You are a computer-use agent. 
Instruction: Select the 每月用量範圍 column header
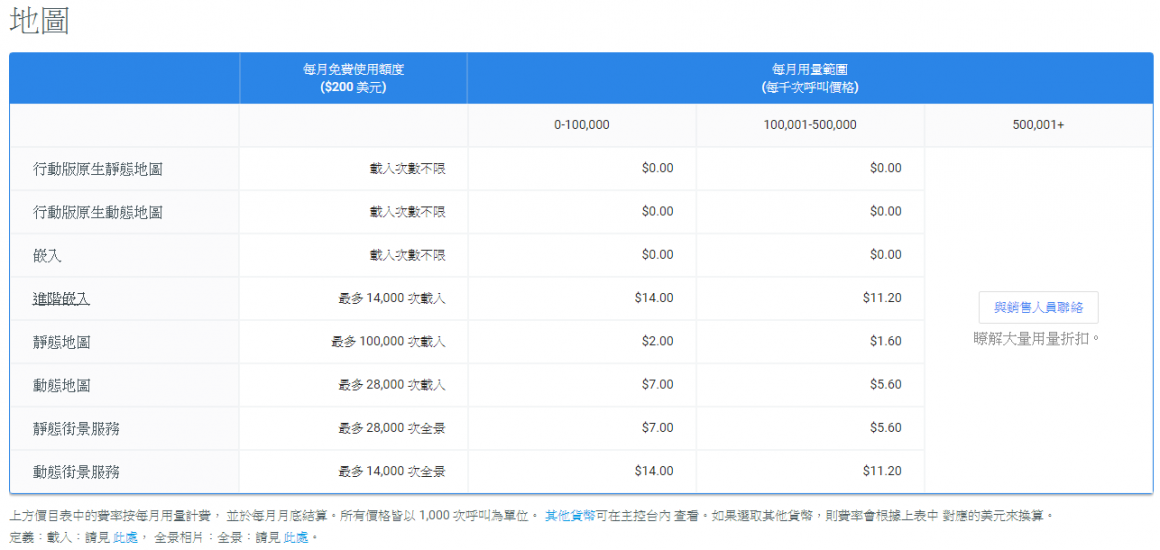tap(809, 78)
